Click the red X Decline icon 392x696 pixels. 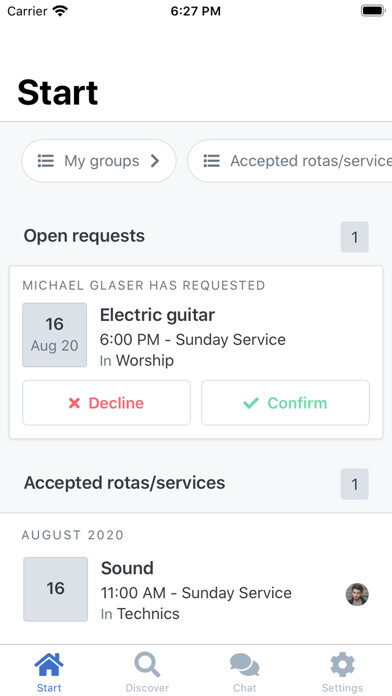click(x=75, y=403)
